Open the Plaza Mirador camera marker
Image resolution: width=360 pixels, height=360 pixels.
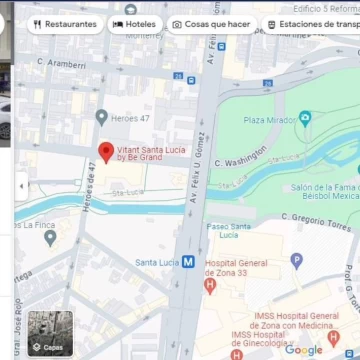[x=305, y=119]
